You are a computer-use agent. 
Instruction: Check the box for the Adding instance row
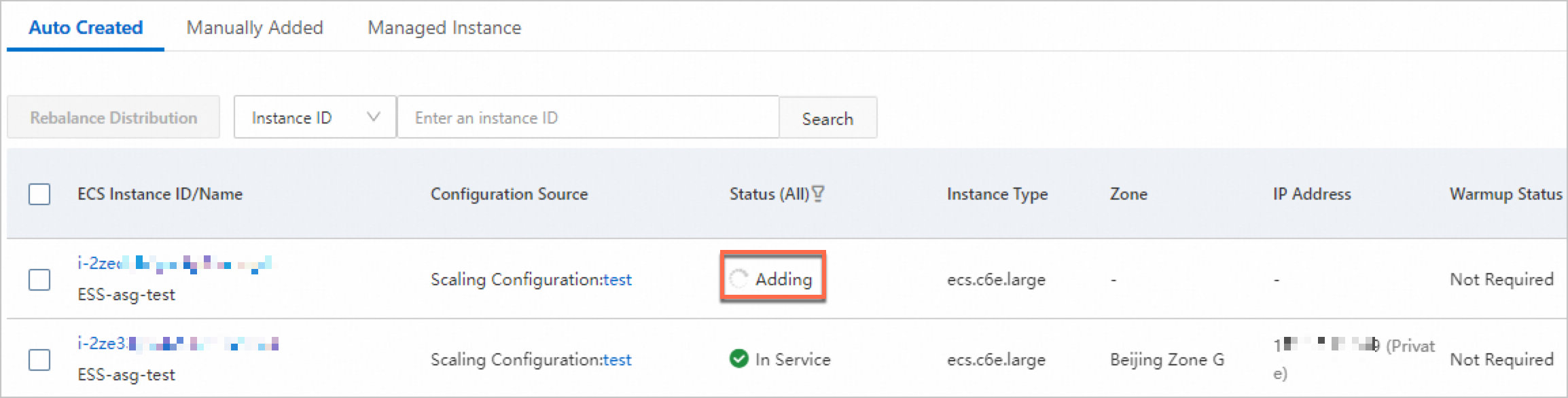point(39,279)
